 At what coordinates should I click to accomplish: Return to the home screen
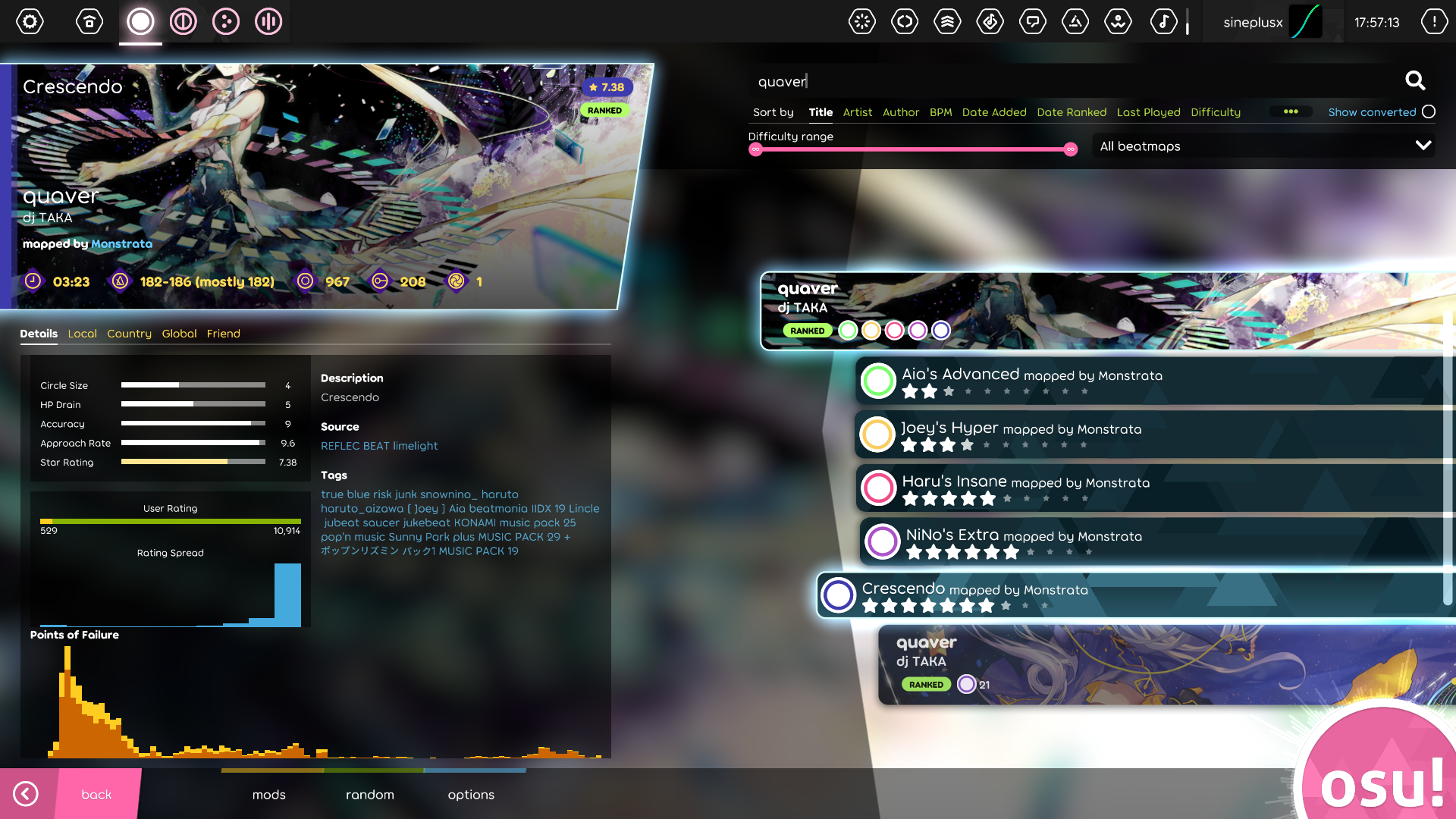(x=89, y=22)
